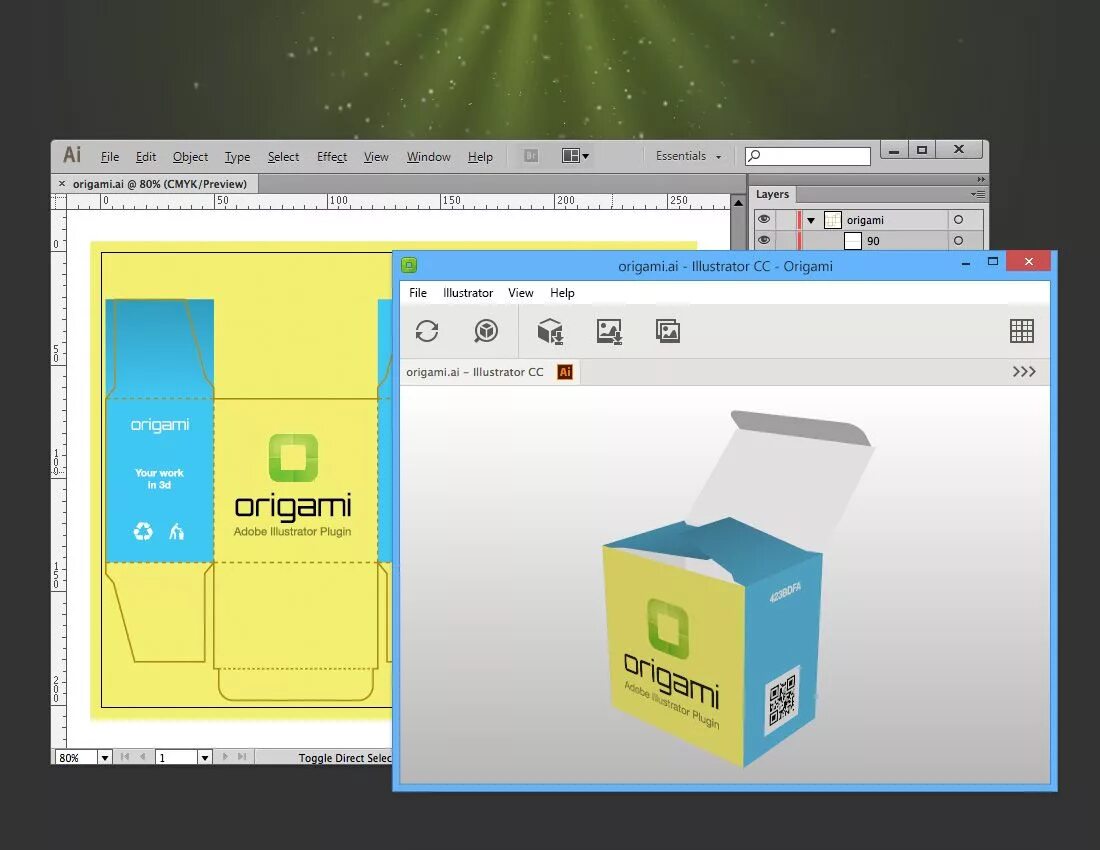Go to previous artboard button

142,757
